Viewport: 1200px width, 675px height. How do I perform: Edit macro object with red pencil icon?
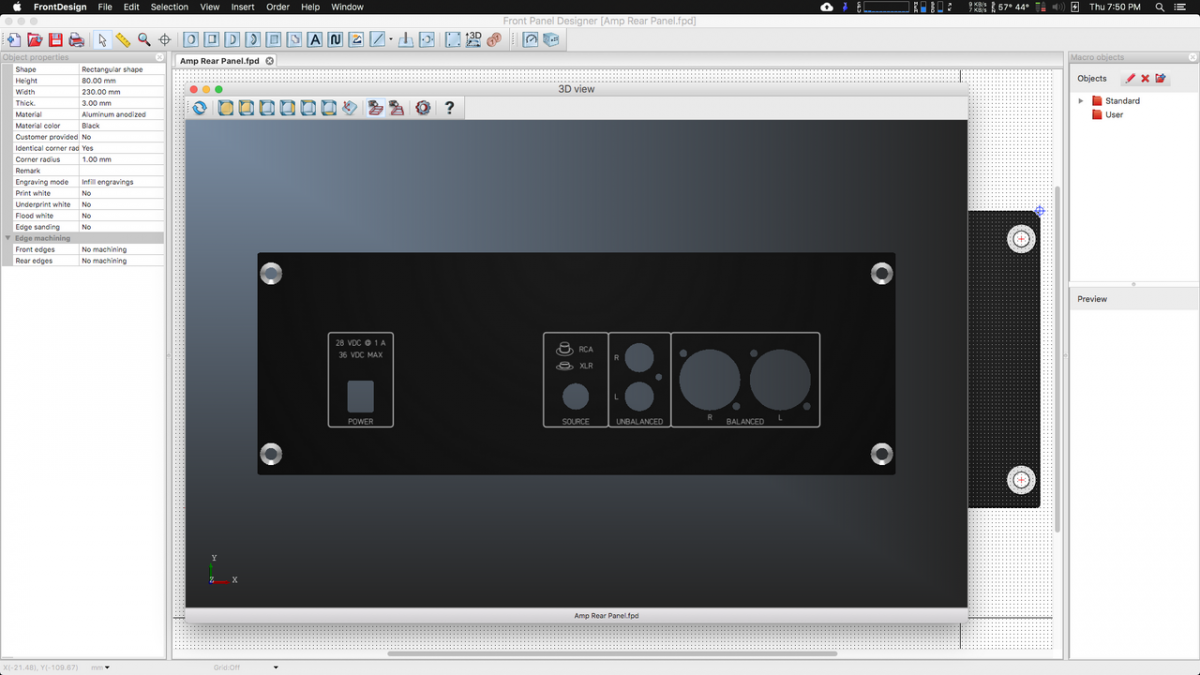pos(1130,78)
